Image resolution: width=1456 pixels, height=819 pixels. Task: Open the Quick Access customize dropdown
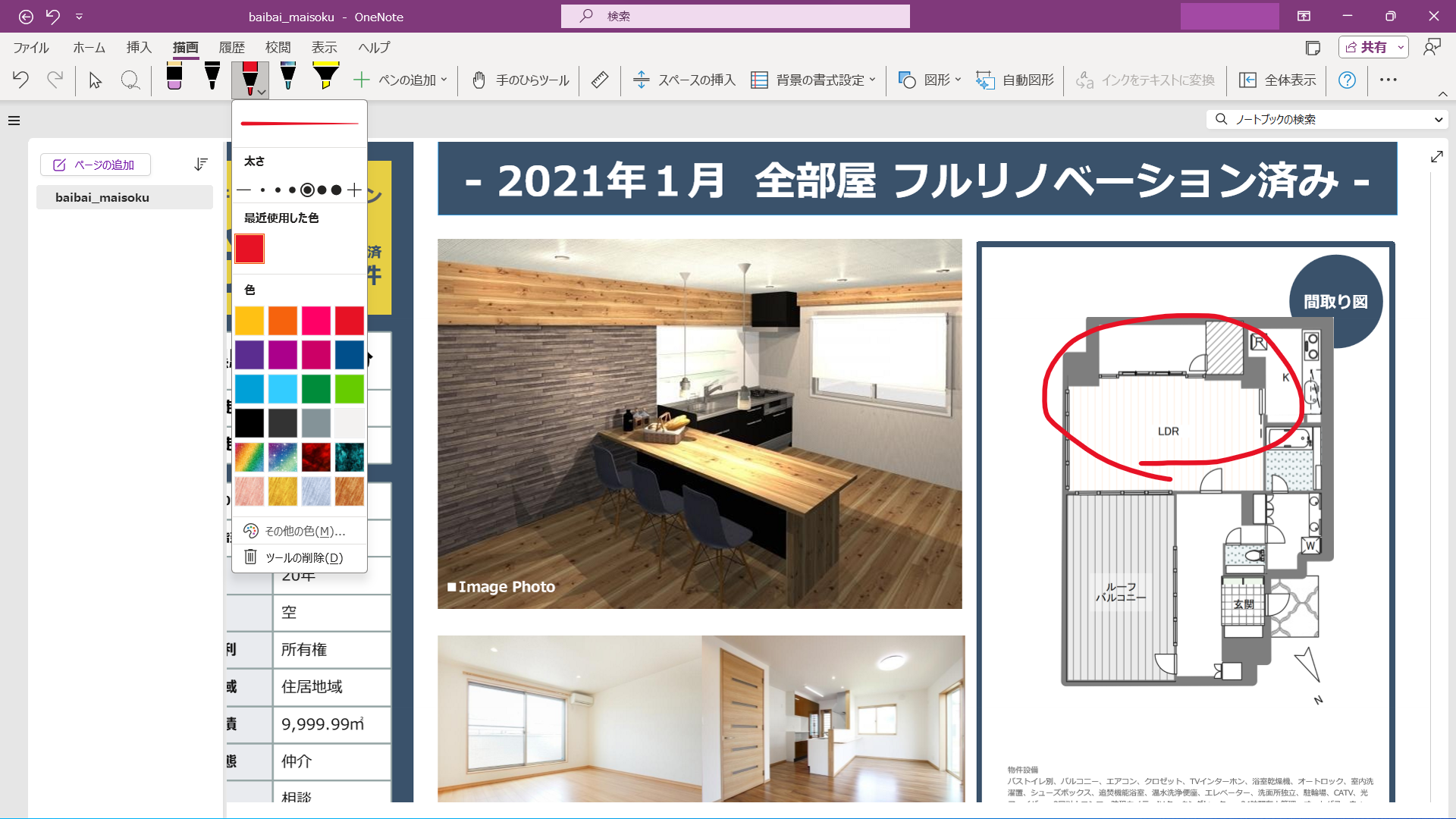point(79,16)
